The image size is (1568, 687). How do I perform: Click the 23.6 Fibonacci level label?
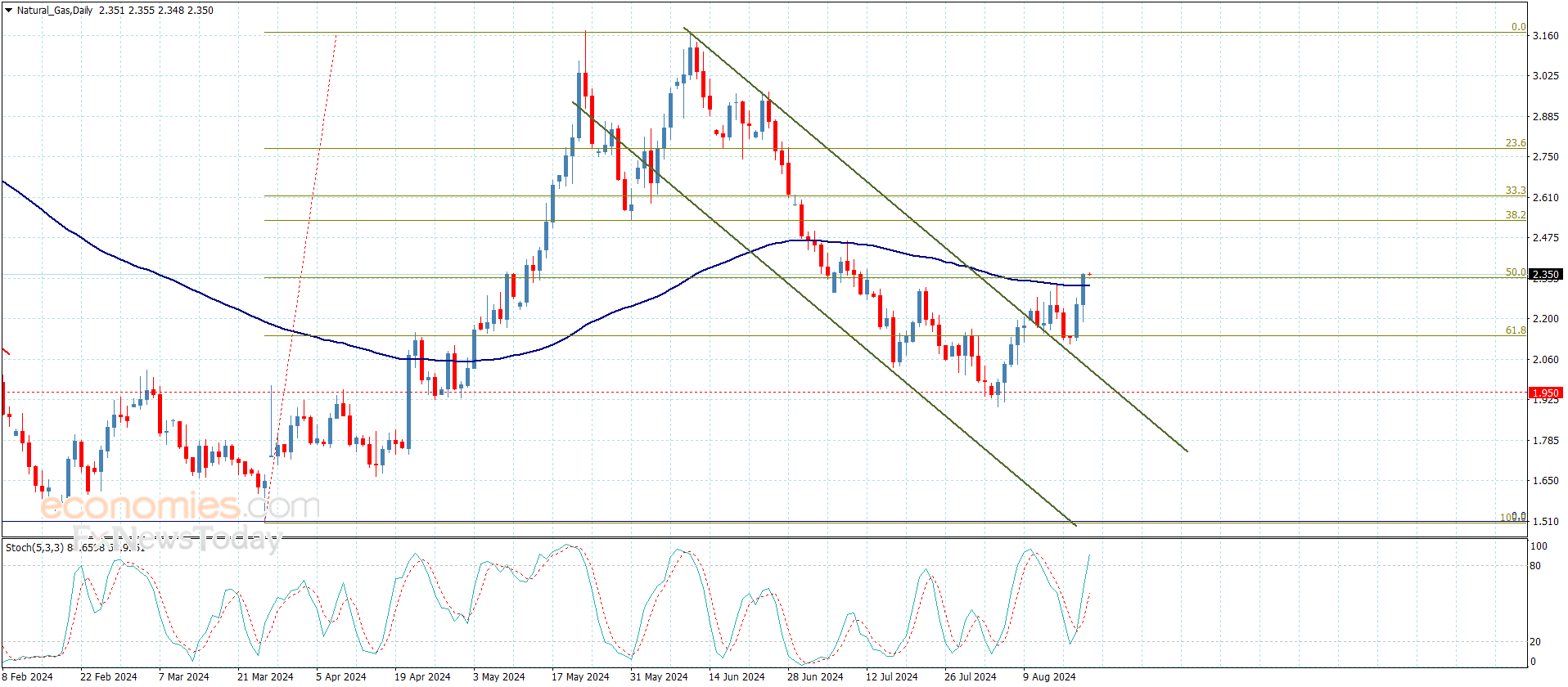(1515, 143)
